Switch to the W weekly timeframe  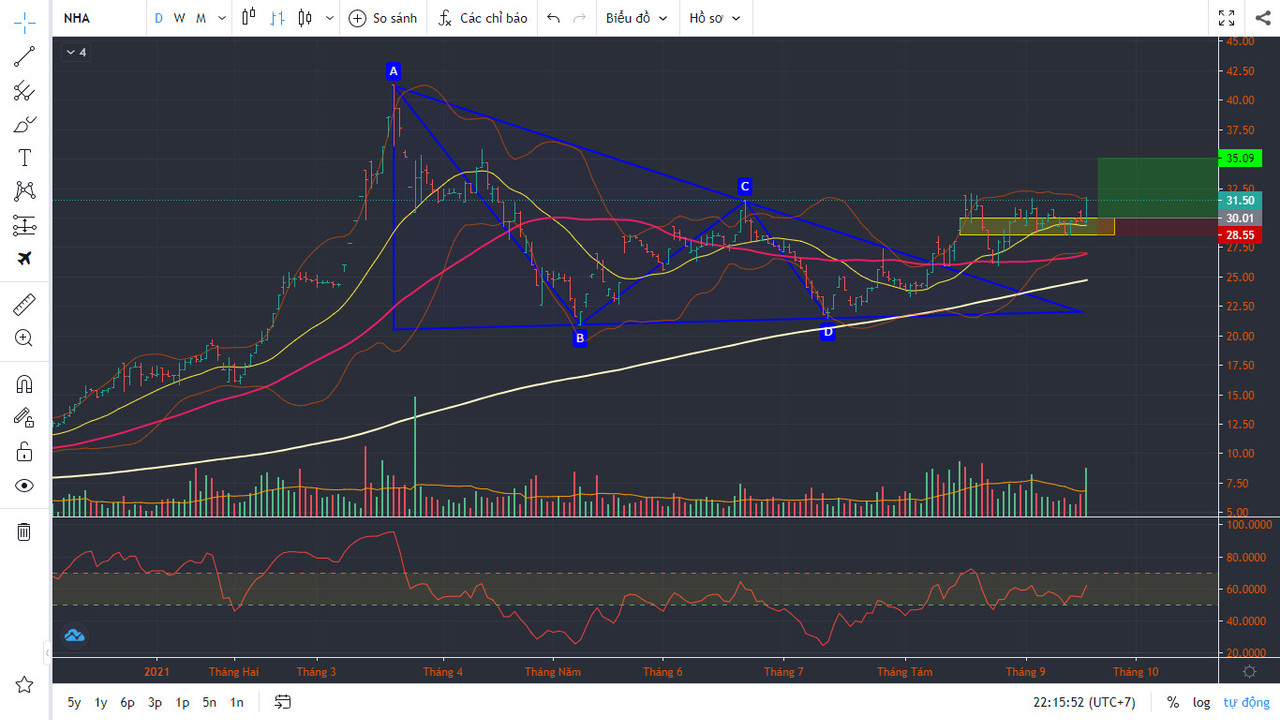(x=179, y=18)
